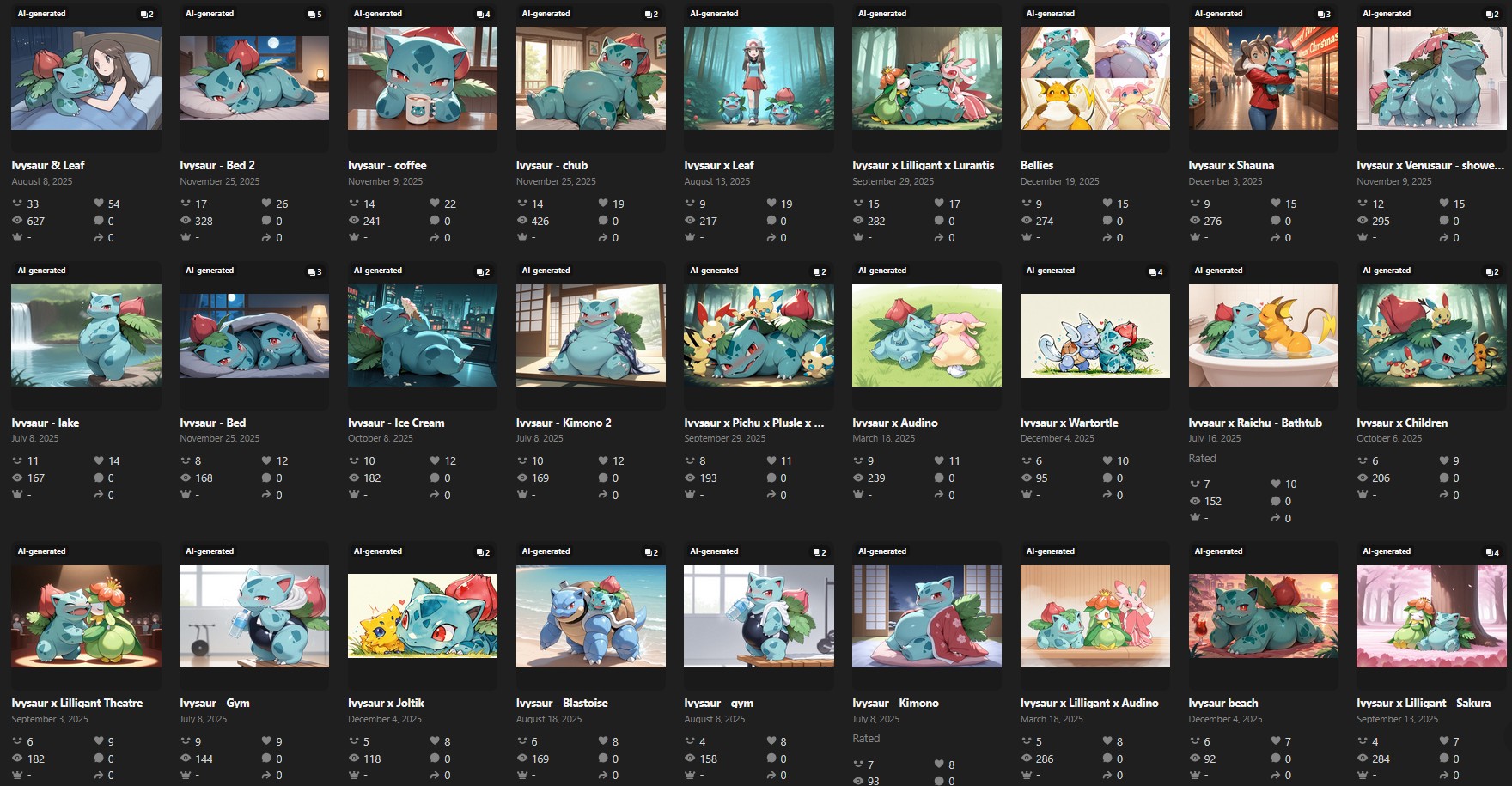The height and width of the screenshot is (786, 1512).
Task: Open the 'Ivysaur x Pichu x Plusle x ...' title
Action: pyautogui.click(x=754, y=423)
